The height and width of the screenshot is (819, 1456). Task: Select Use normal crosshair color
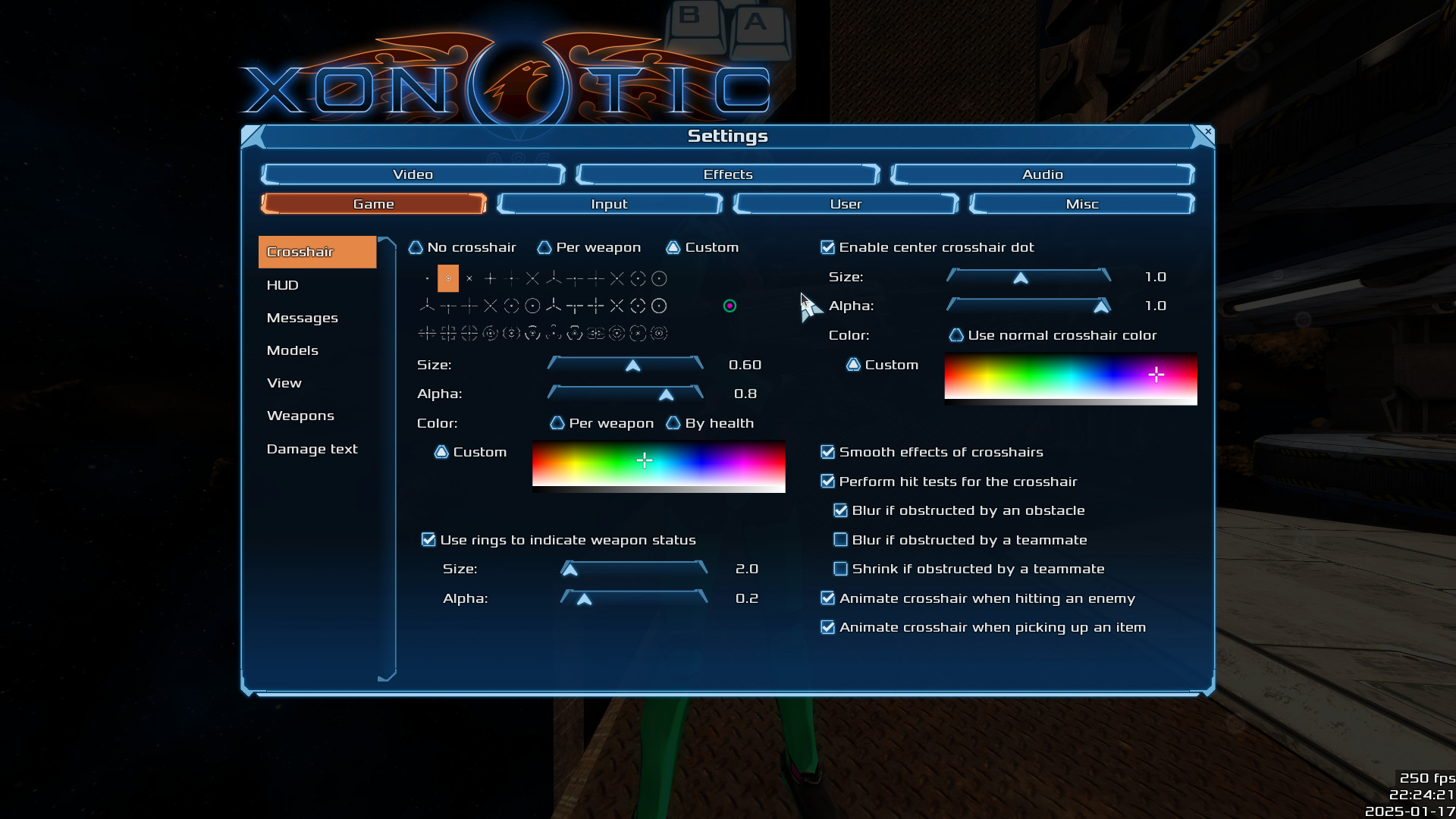click(x=1053, y=335)
